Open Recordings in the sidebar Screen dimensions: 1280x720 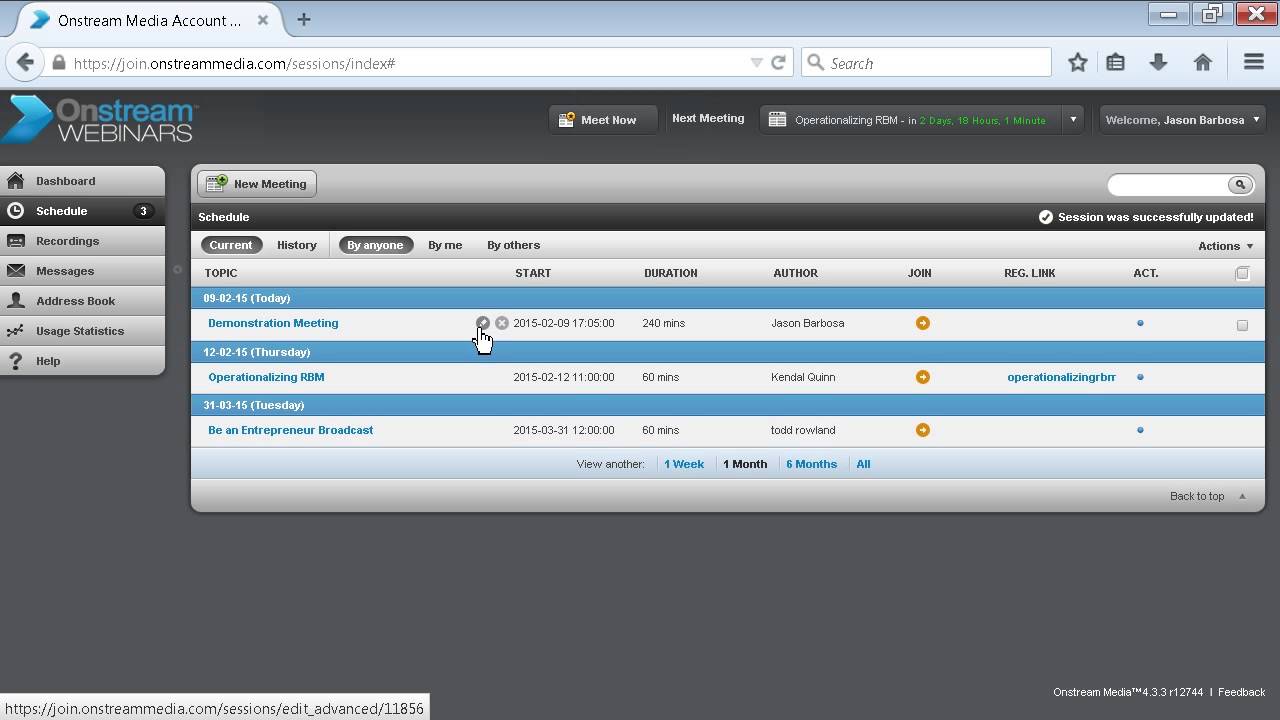(x=82, y=241)
